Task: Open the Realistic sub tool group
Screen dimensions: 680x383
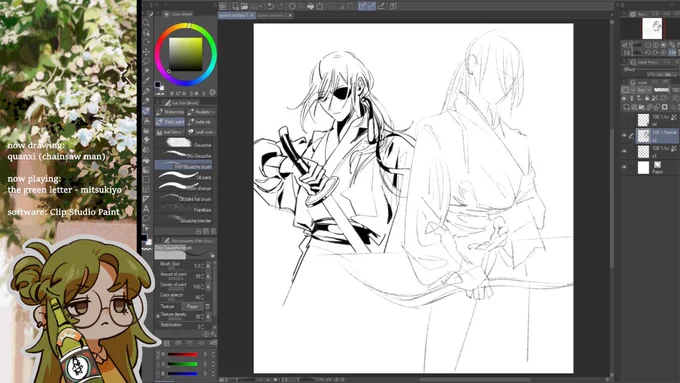Action: 201,112
